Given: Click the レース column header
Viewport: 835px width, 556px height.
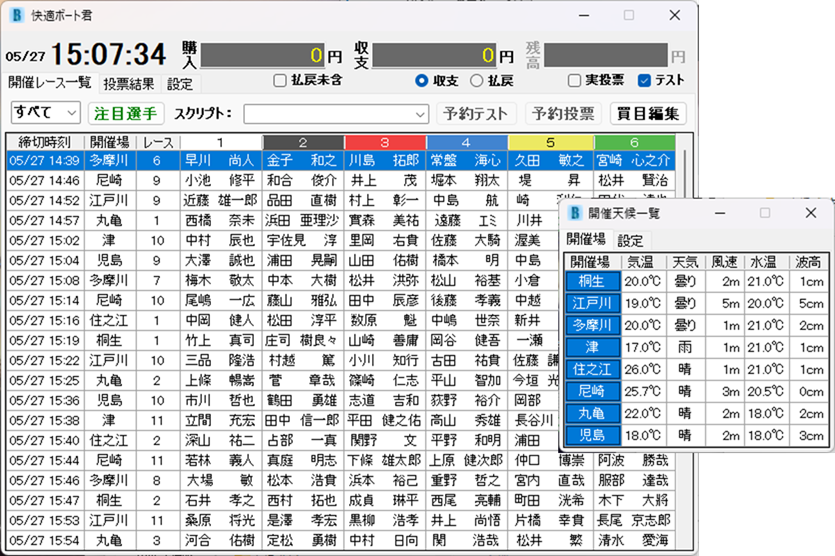Looking at the screenshot, I should pyautogui.click(x=158, y=142).
